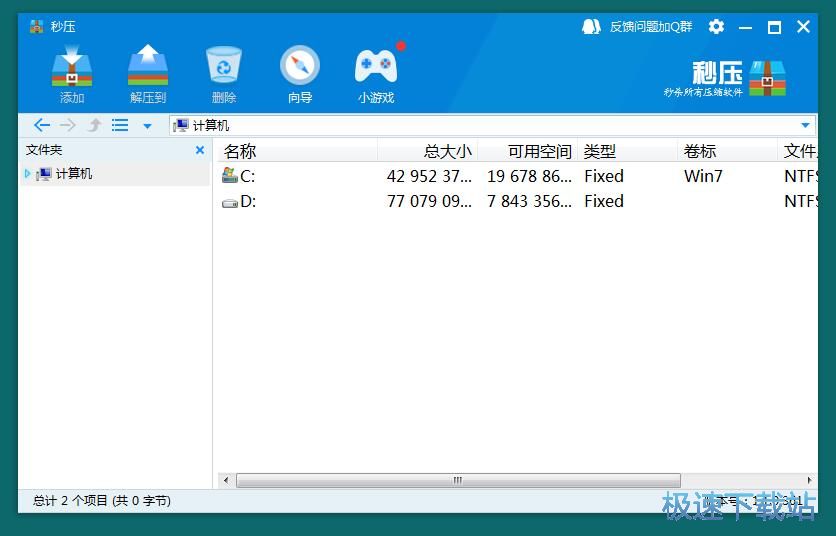This screenshot has width=836, height=536.
Task: Select 计算机 in the folder tree
Action: pos(74,173)
